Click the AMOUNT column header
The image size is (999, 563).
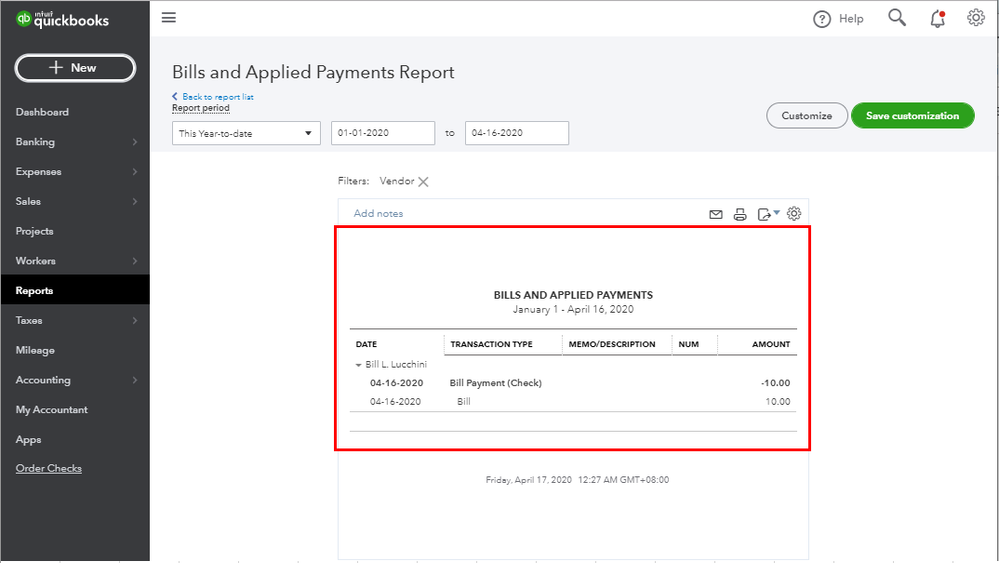771,344
